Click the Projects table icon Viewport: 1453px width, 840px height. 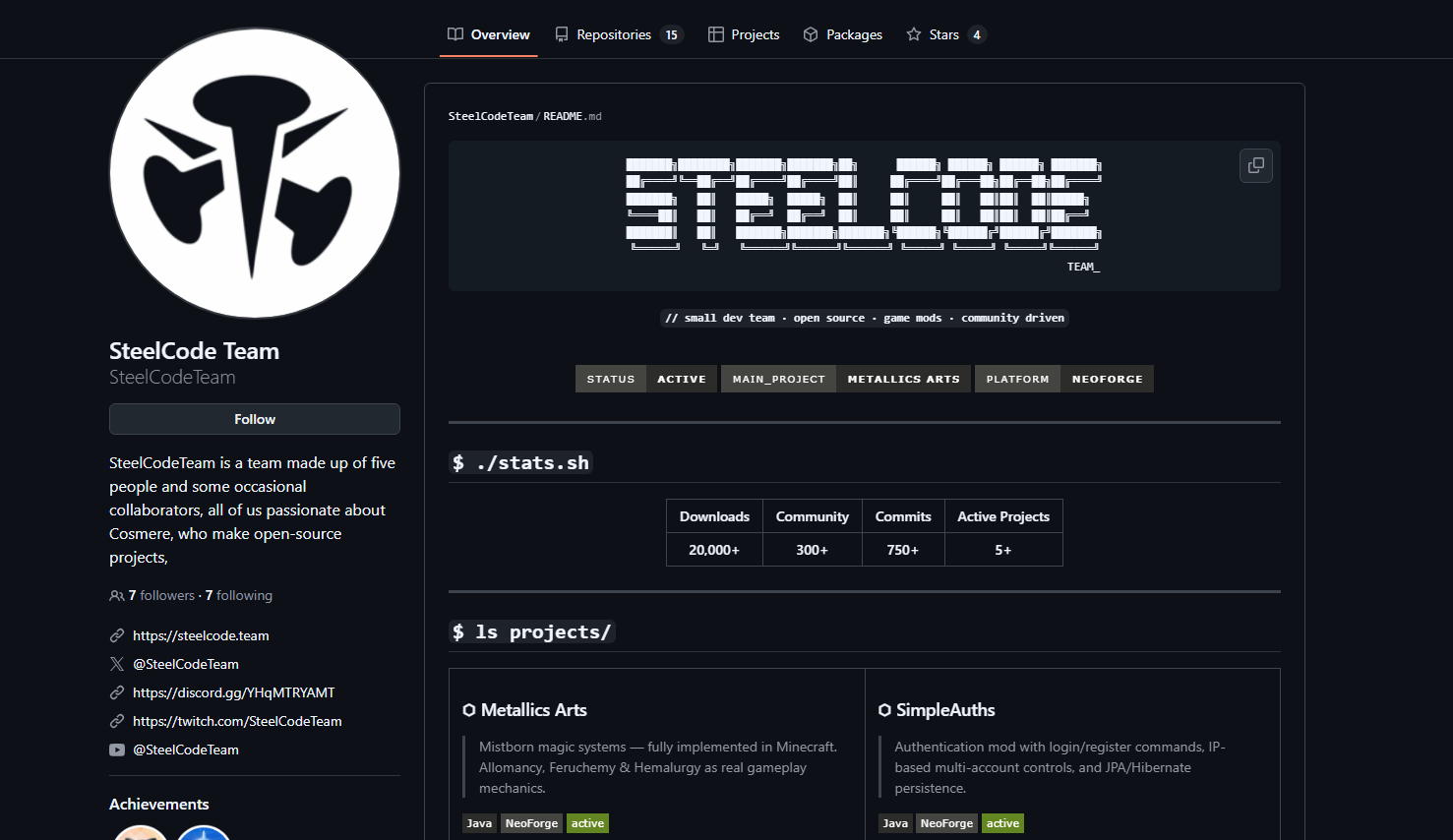point(716,34)
